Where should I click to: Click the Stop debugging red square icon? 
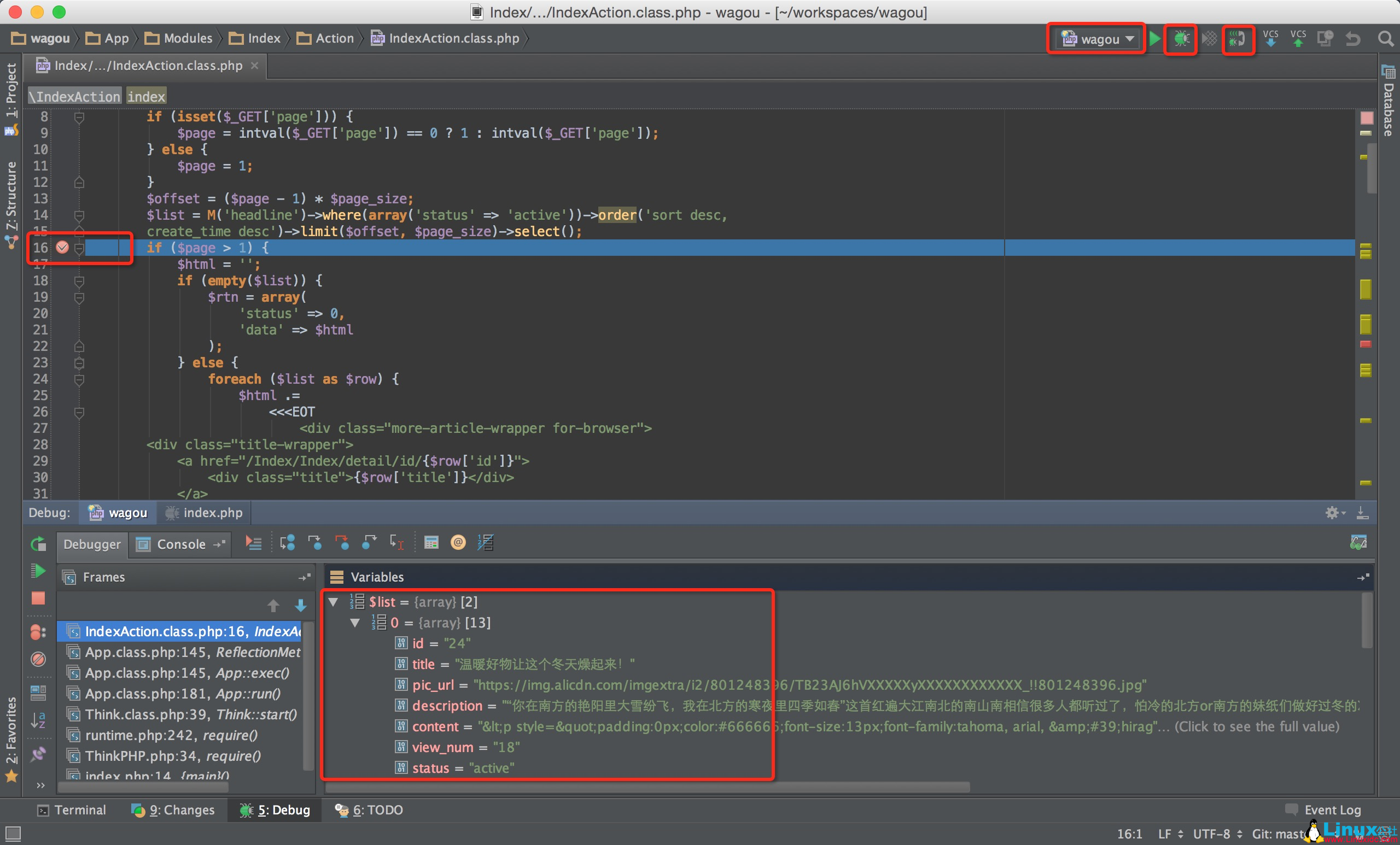(38, 598)
